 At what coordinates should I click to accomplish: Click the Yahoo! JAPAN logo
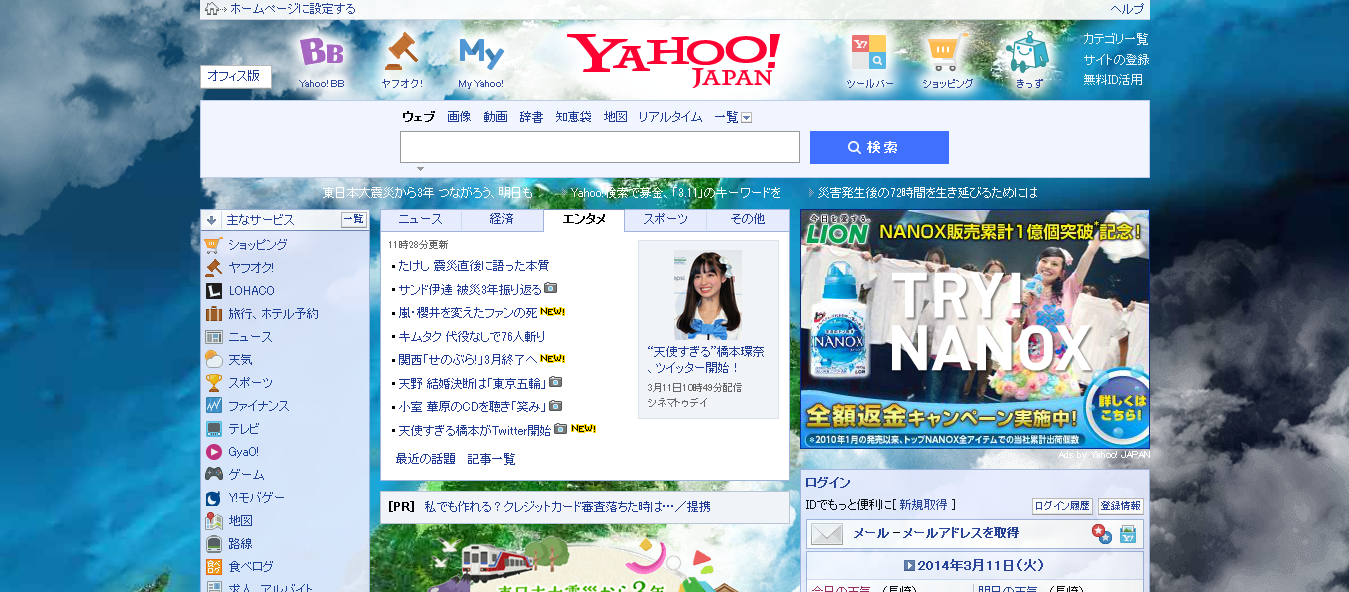tap(673, 60)
